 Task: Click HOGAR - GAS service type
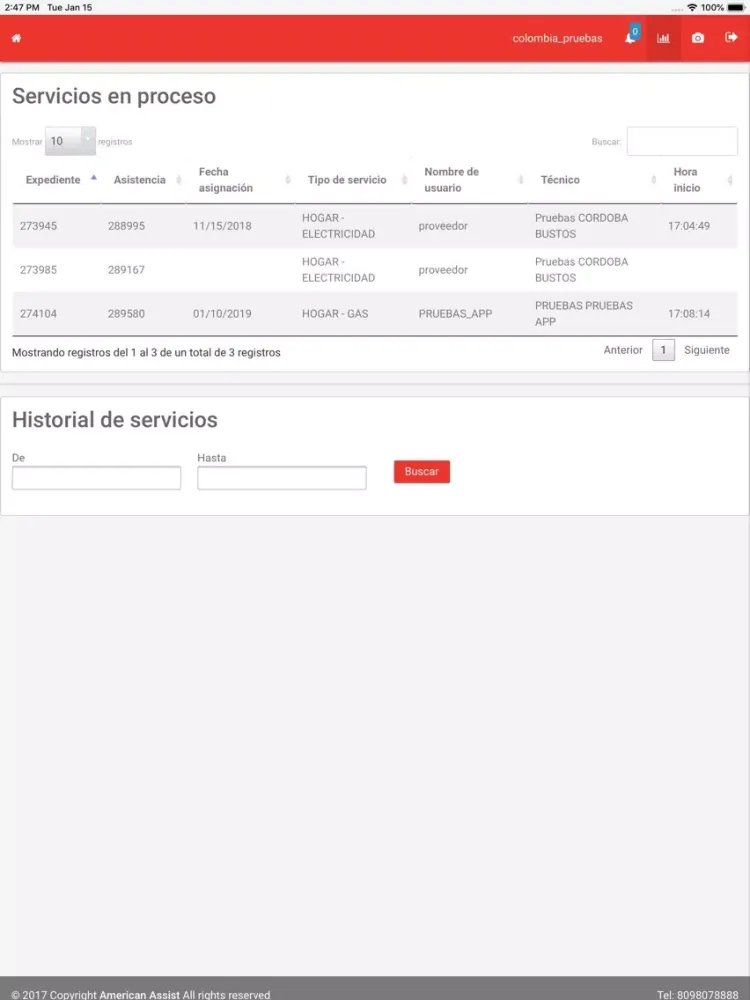pos(335,314)
